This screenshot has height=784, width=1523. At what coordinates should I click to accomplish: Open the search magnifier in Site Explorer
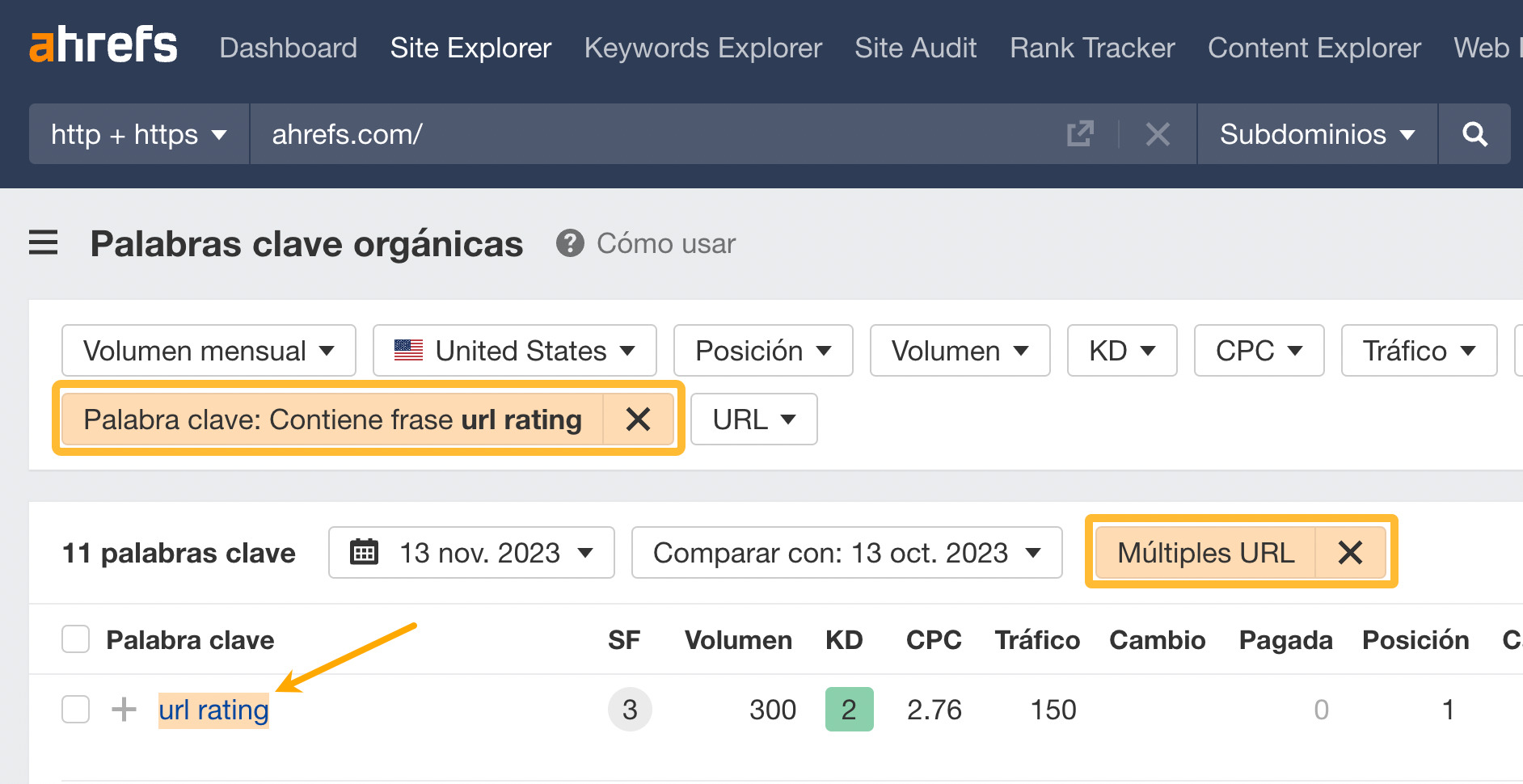[x=1474, y=134]
